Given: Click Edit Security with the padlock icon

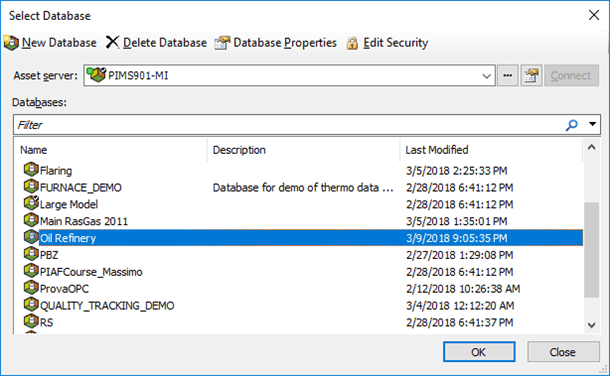Looking at the screenshot, I should coord(387,42).
